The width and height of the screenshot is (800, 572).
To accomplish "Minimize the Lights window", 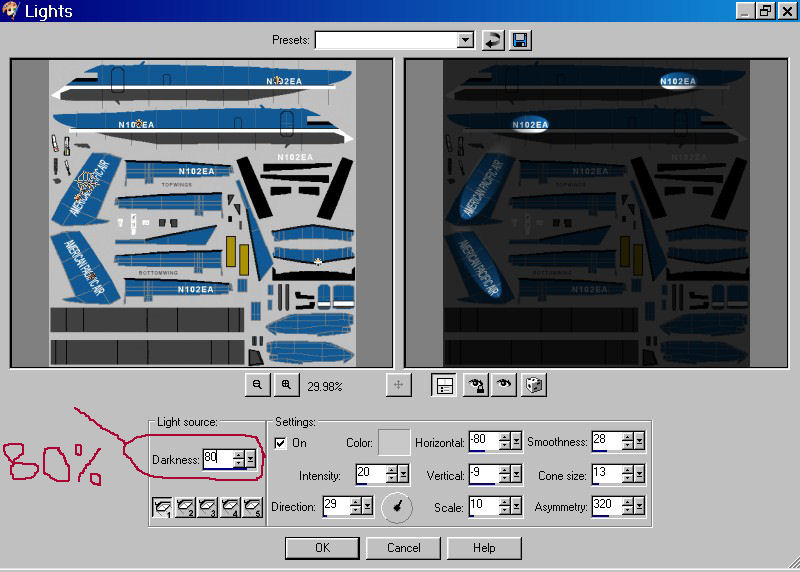I will click(x=745, y=11).
